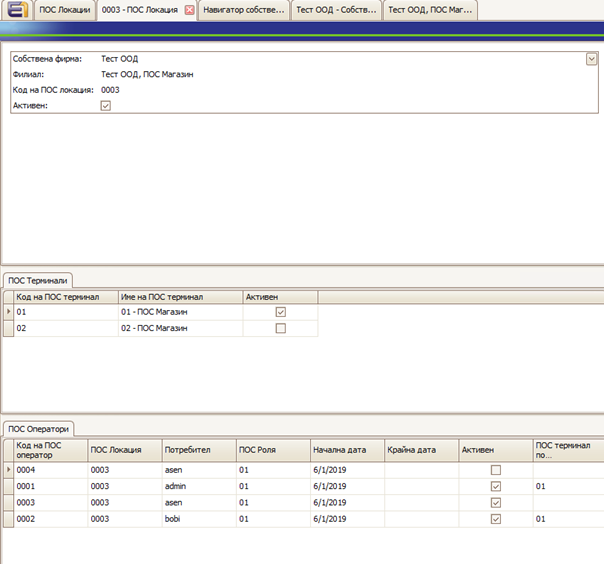The image size is (604, 564).
Task: Enable Активен checkbox for terminal 02
Action: tap(280, 328)
